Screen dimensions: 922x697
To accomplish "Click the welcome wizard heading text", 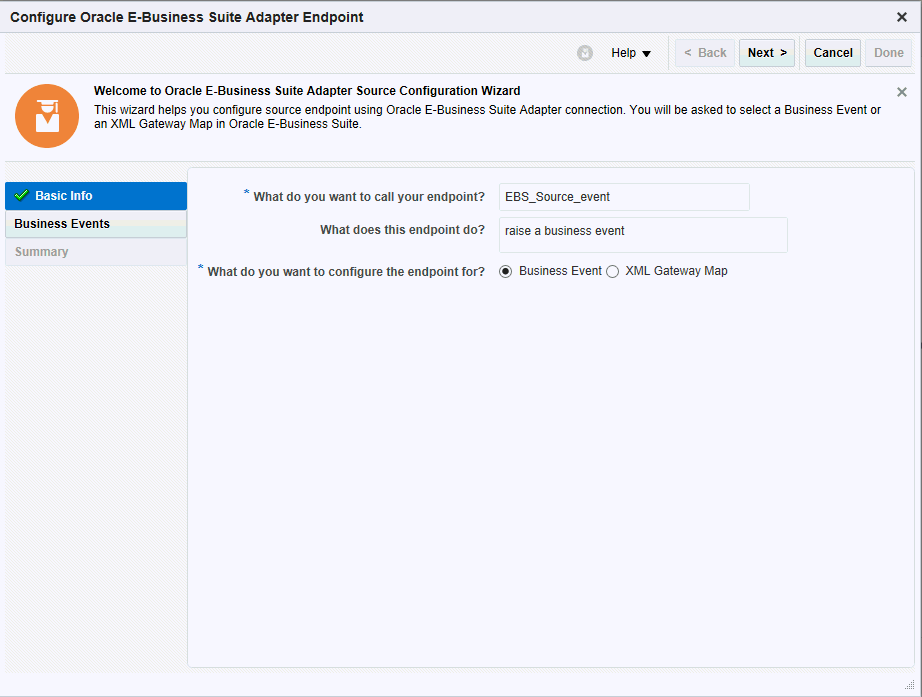I will 307,91.
